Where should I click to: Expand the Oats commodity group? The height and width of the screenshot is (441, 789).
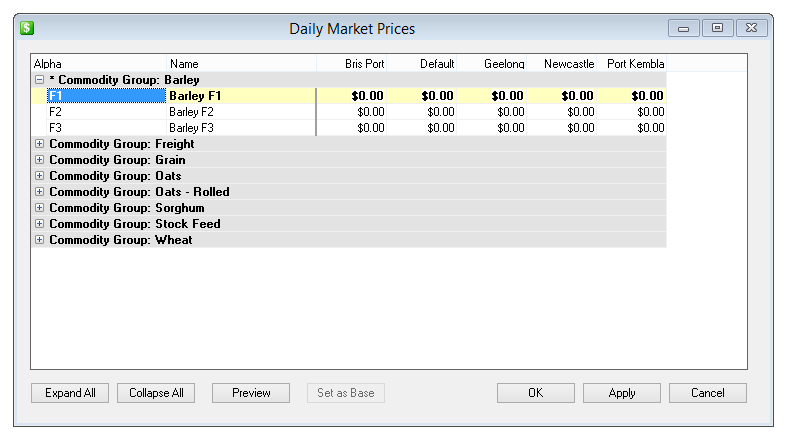39,176
